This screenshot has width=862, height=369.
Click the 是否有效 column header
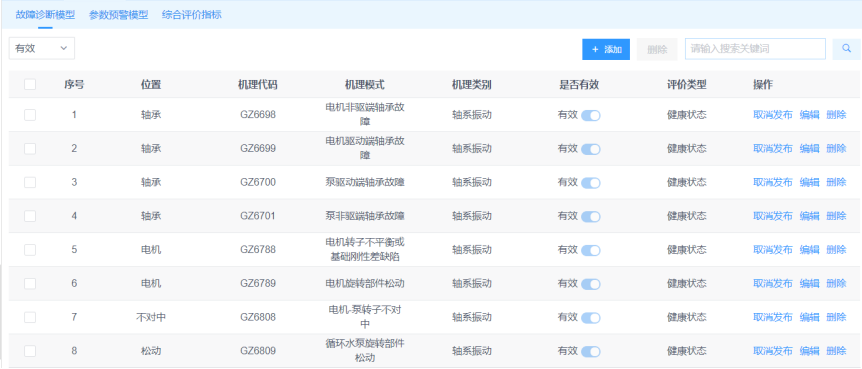point(579,85)
